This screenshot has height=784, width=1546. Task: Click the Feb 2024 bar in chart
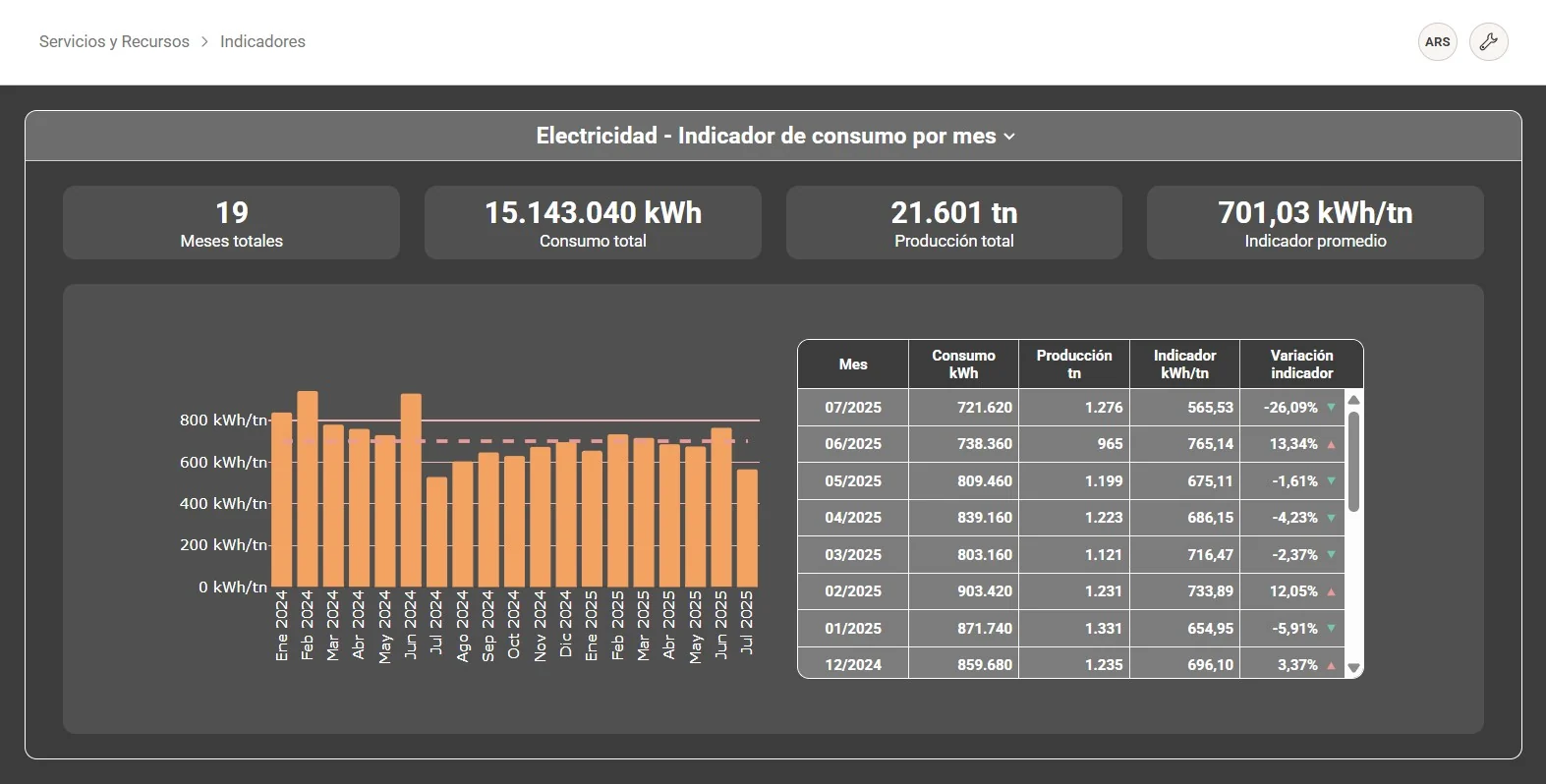click(x=308, y=489)
